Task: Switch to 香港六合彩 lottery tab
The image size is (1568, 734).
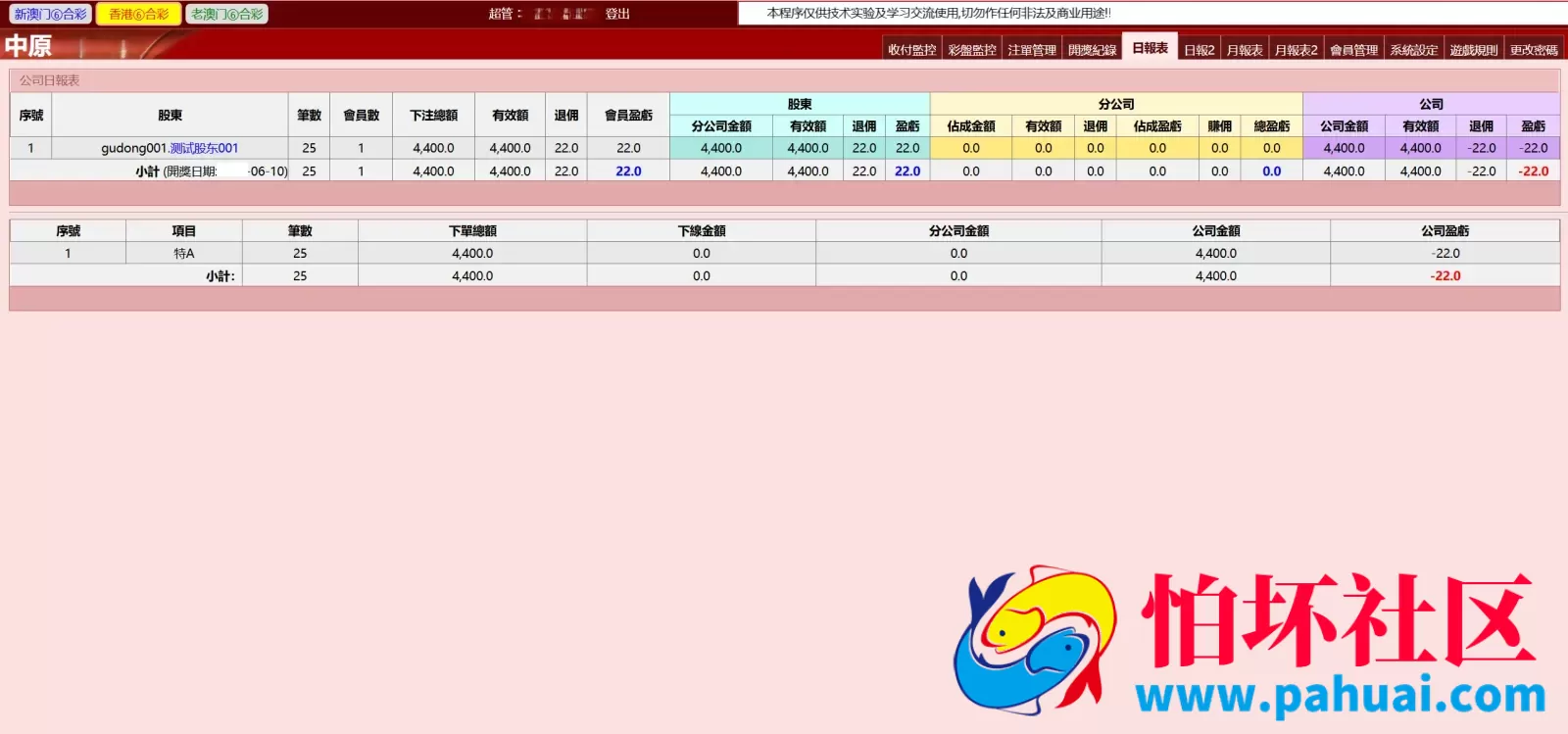Action: tap(138, 14)
